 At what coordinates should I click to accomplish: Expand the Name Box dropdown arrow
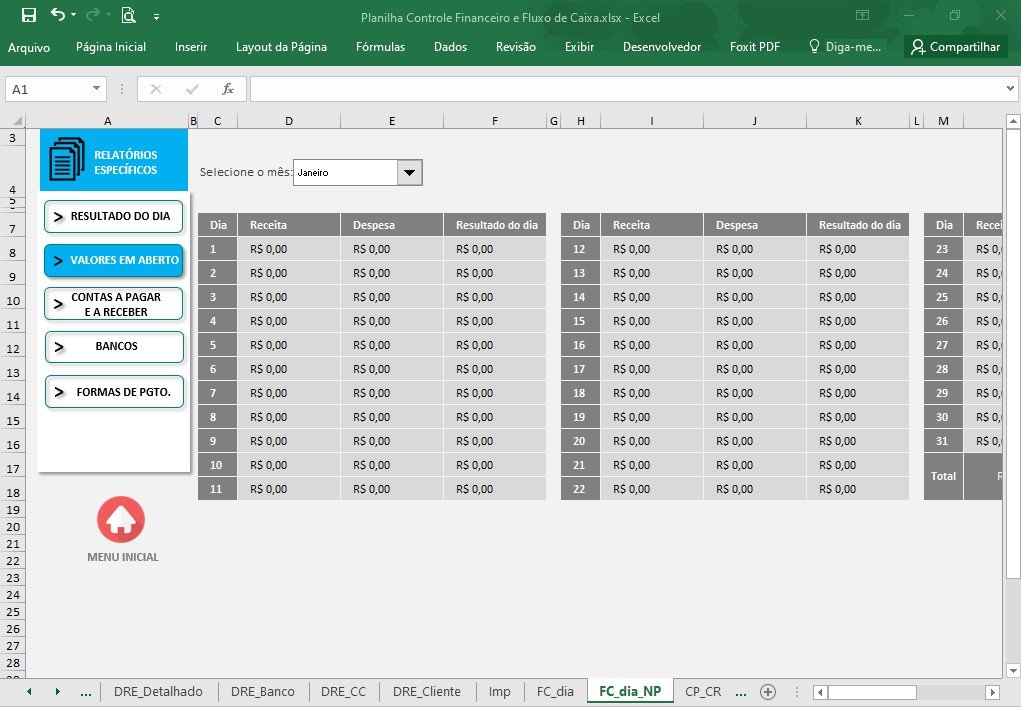[96, 89]
